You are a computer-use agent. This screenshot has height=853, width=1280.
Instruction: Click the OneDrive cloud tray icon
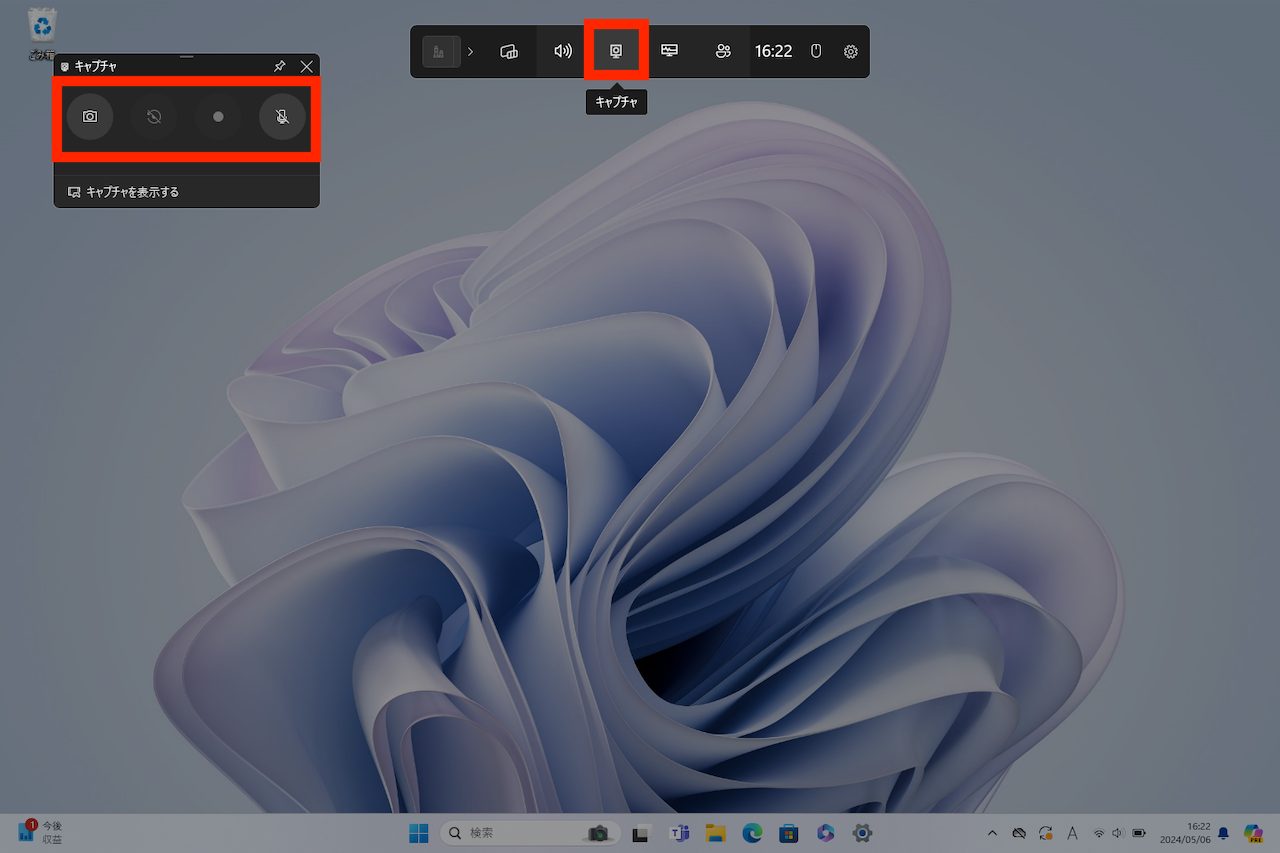pyautogui.click(x=1019, y=832)
